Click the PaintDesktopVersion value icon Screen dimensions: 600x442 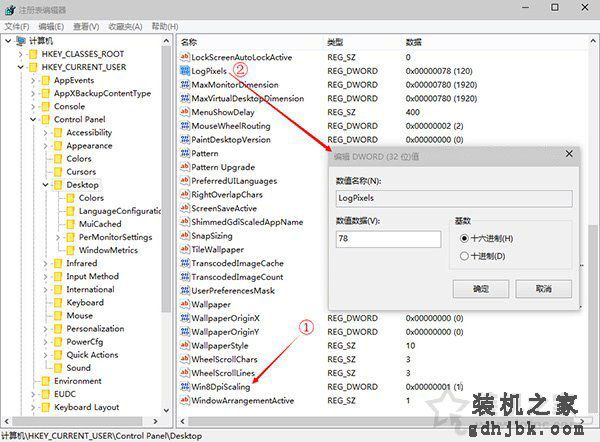(x=185, y=140)
